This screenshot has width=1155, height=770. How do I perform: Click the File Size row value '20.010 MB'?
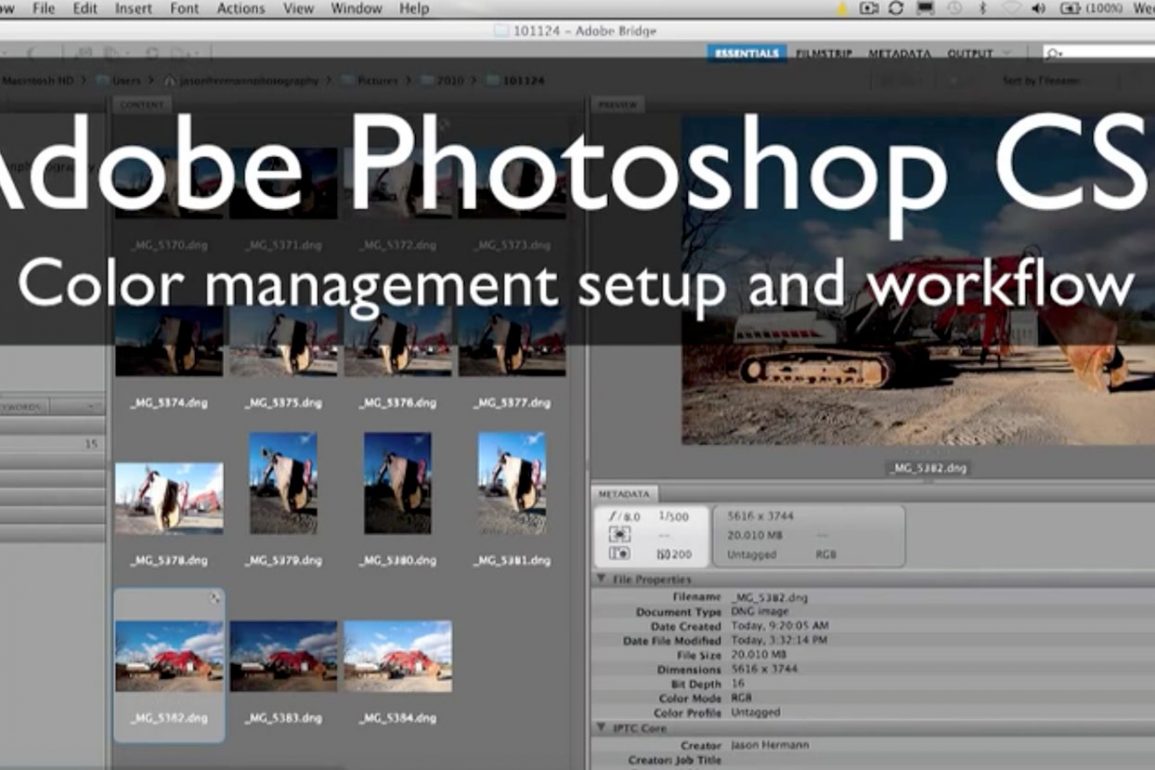click(x=759, y=654)
